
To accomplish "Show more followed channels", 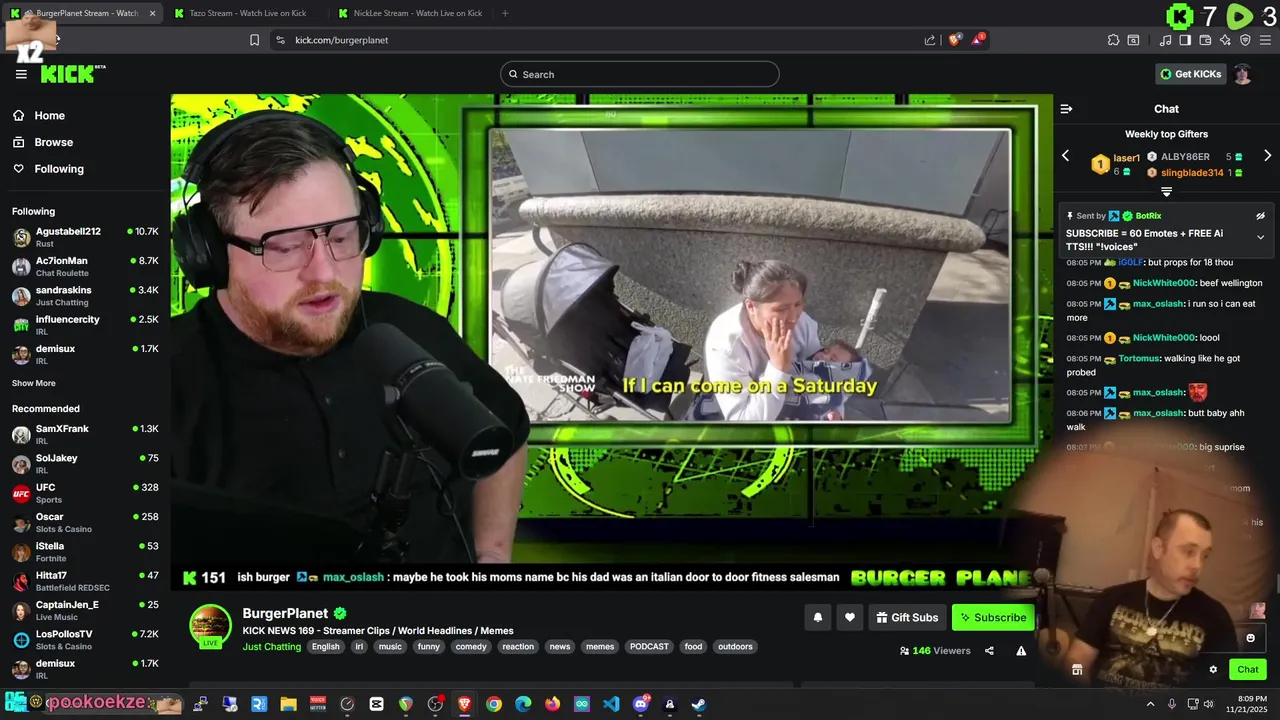I will 34,383.
